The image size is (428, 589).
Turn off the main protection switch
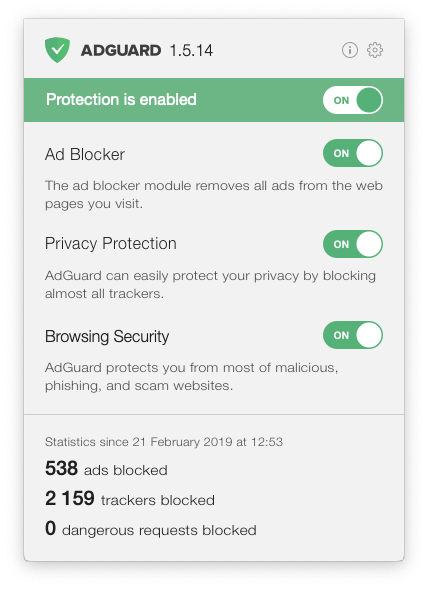coord(353,100)
